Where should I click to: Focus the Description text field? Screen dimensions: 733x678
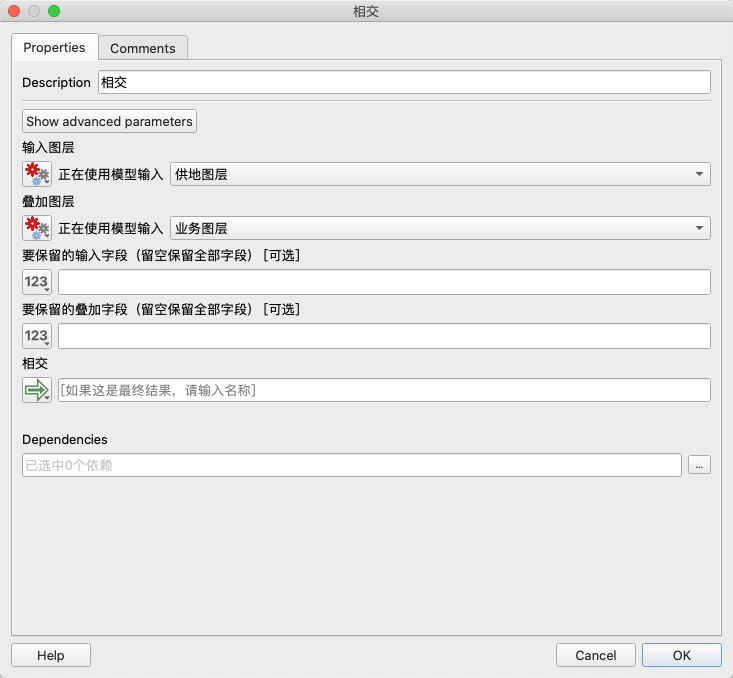point(404,82)
